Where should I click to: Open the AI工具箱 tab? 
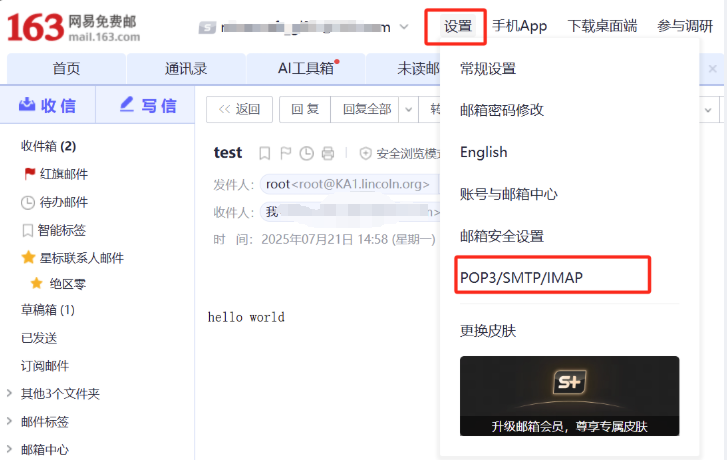click(x=306, y=69)
